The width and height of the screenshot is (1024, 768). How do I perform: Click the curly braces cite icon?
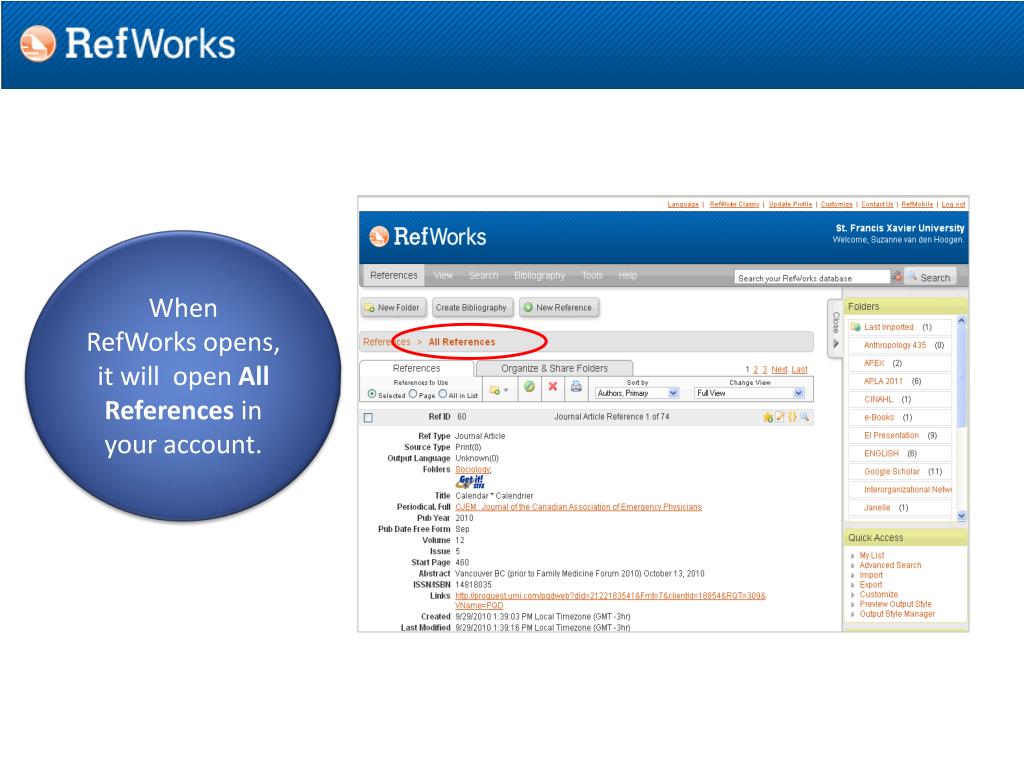792,417
